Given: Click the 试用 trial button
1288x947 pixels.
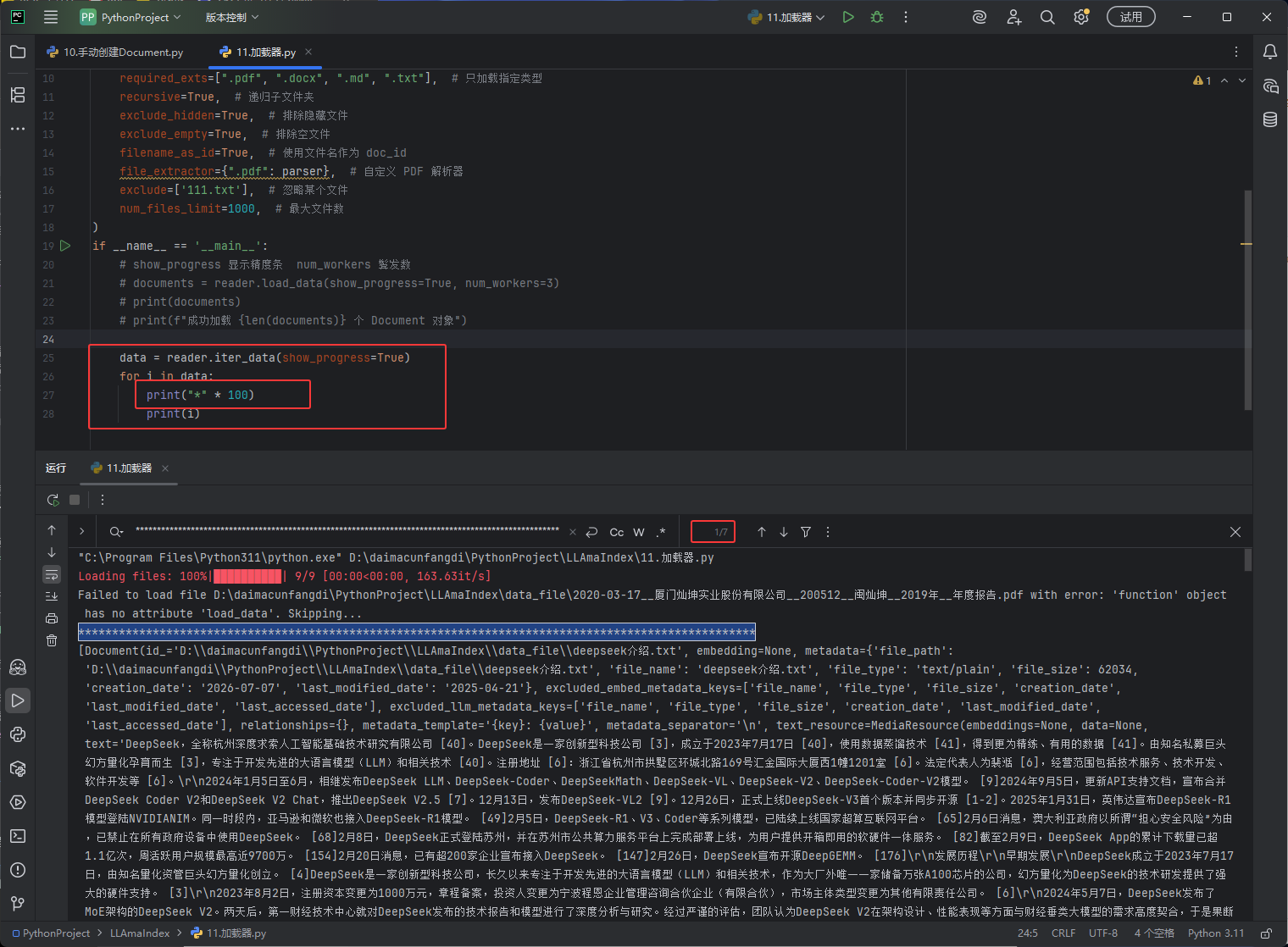Looking at the screenshot, I should (1131, 17).
